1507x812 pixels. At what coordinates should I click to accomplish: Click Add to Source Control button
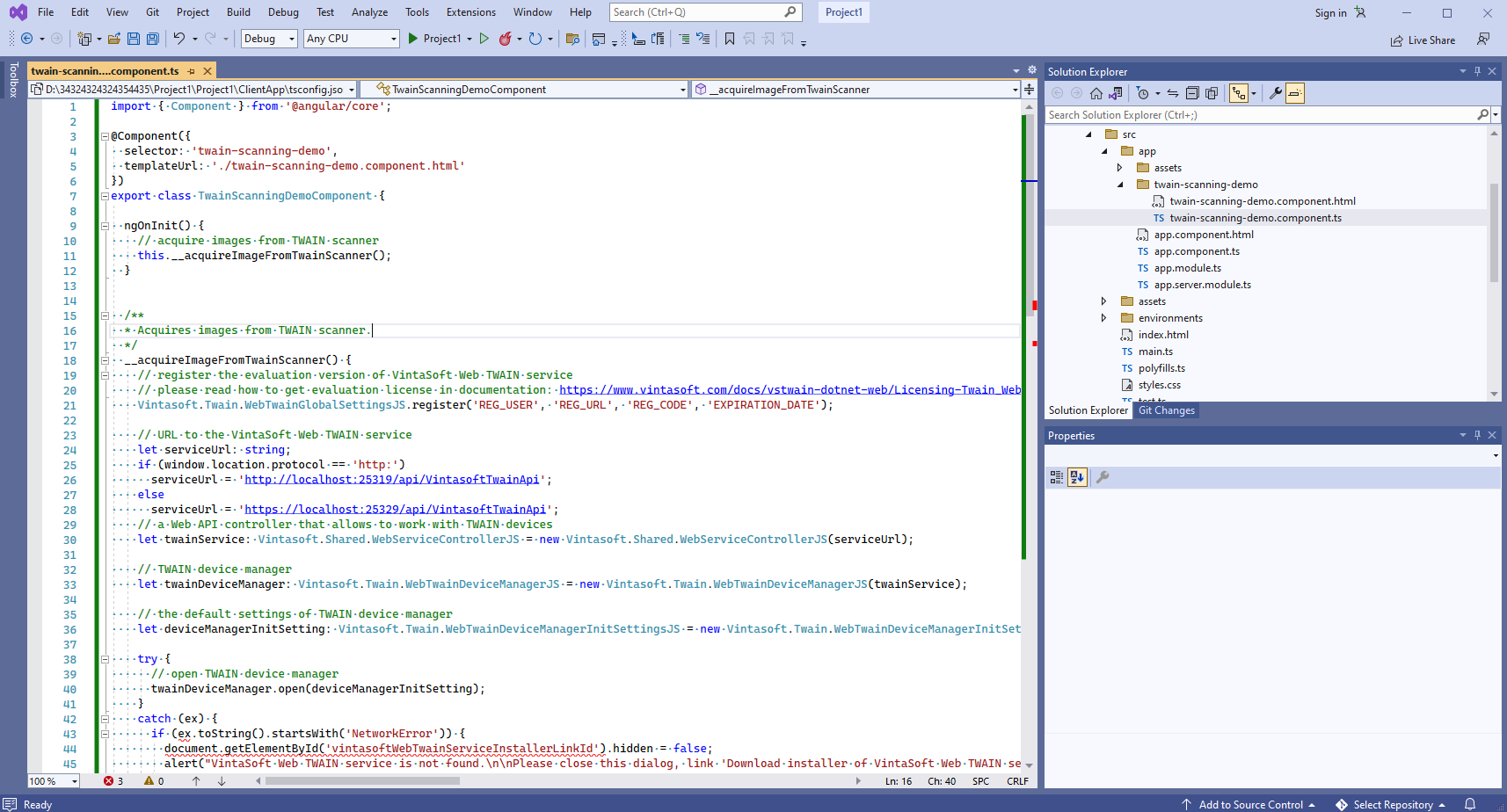tap(1249, 805)
